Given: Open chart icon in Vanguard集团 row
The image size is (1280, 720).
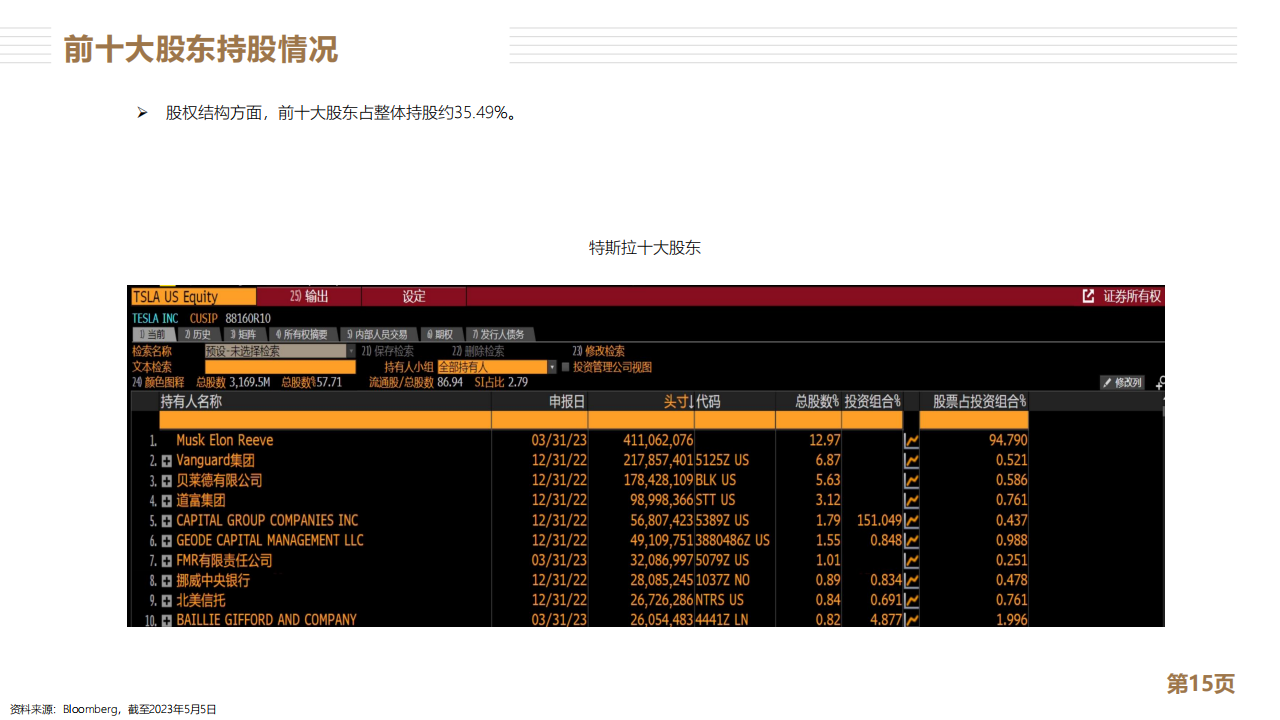Looking at the screenshot, I should pos(911,460).
